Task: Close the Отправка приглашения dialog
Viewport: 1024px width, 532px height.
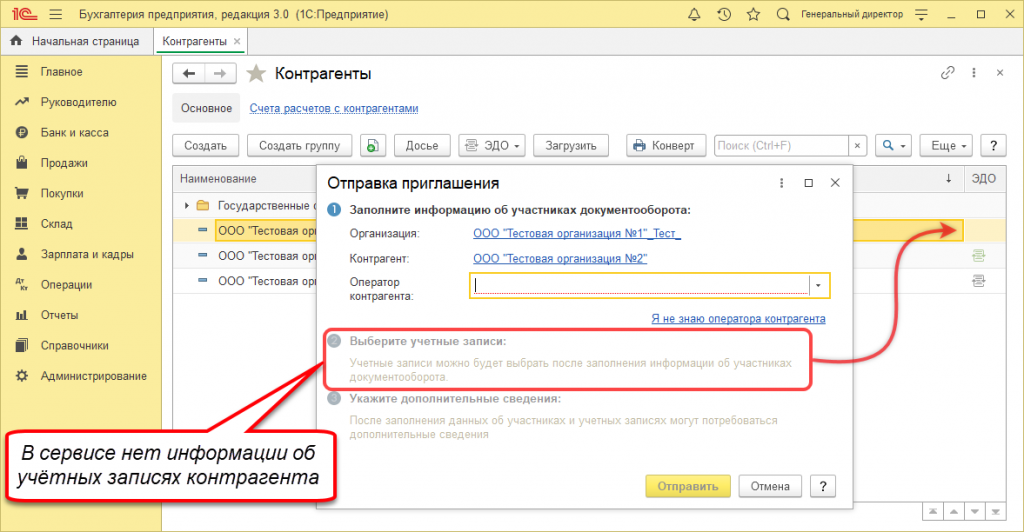Action: tap(835, 183)
